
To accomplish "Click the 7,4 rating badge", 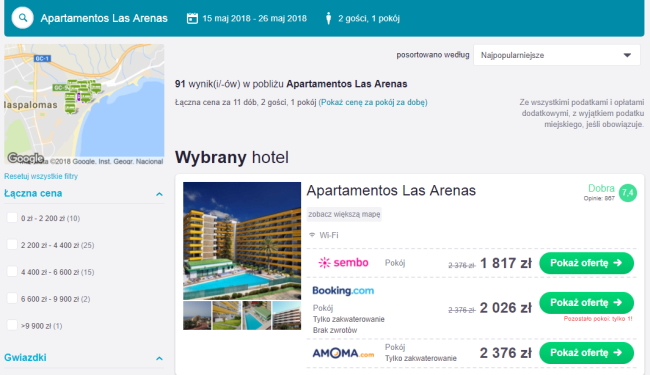I will click(628, 193).
